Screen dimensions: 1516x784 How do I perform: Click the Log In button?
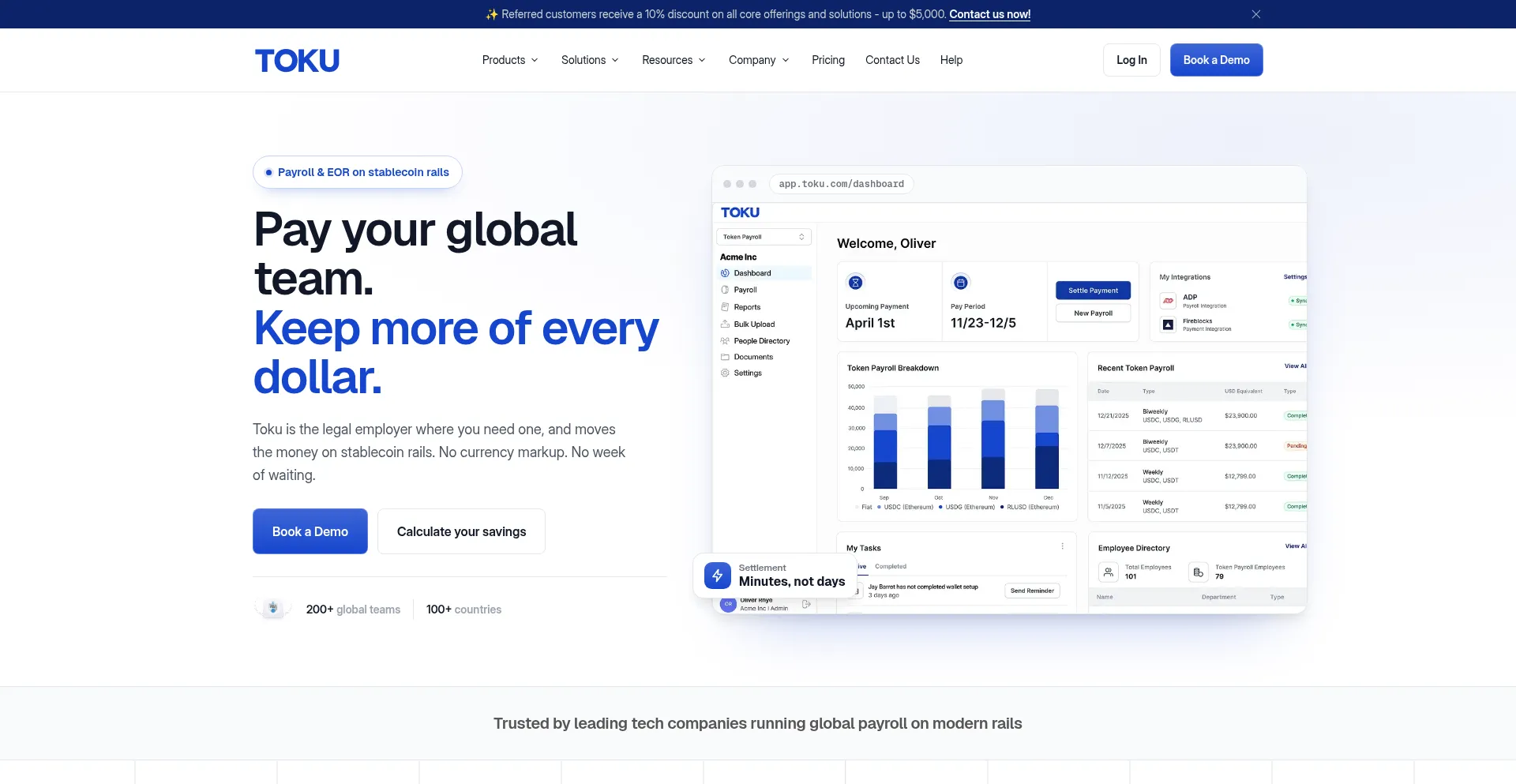point(1131,60)
